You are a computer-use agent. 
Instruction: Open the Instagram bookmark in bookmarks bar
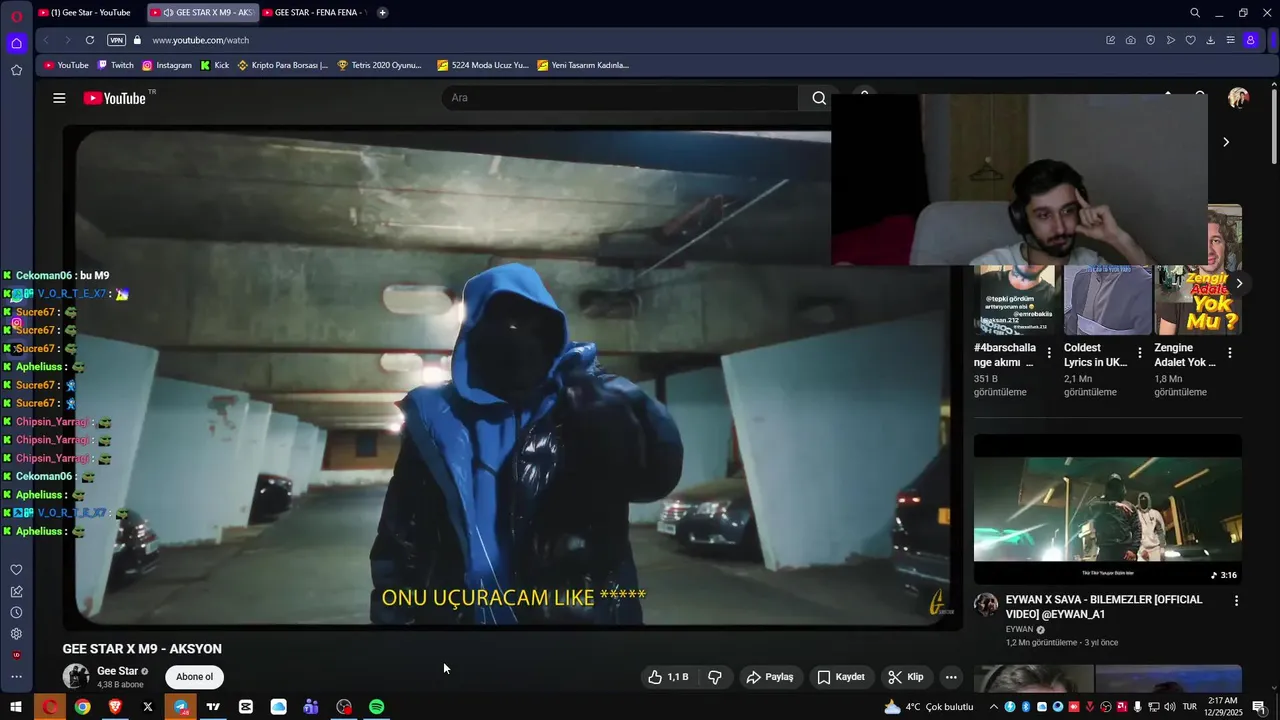point(167,65)
